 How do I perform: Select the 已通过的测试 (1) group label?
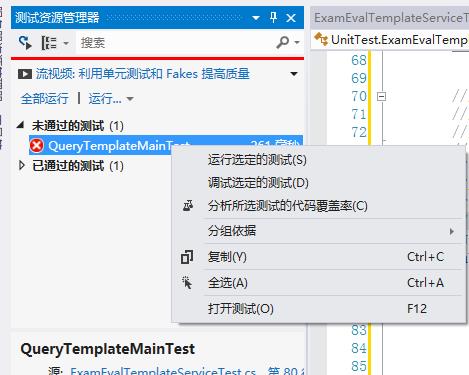click(x=78, y=166)
